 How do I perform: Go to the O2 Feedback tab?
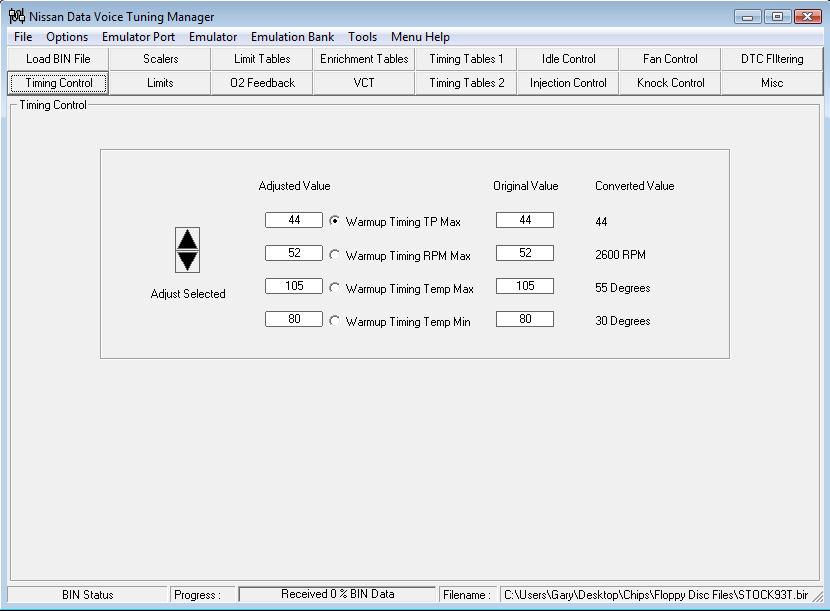pyautogui.click(x=262, y=83)
